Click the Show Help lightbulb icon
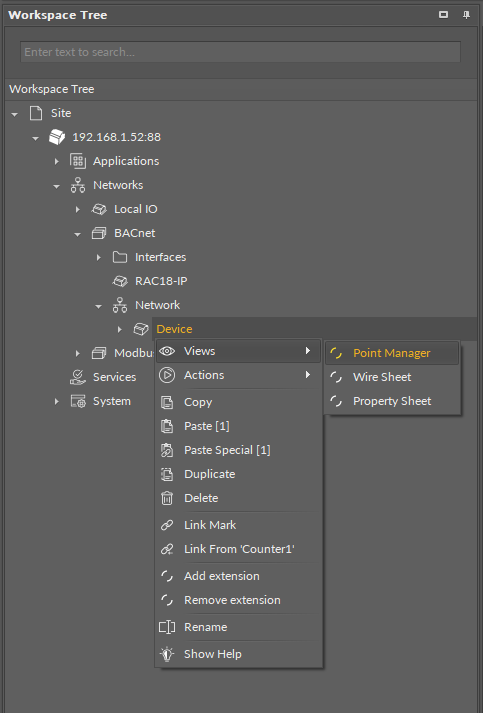This screenshot has height=713, width=483. click(167, 654)
